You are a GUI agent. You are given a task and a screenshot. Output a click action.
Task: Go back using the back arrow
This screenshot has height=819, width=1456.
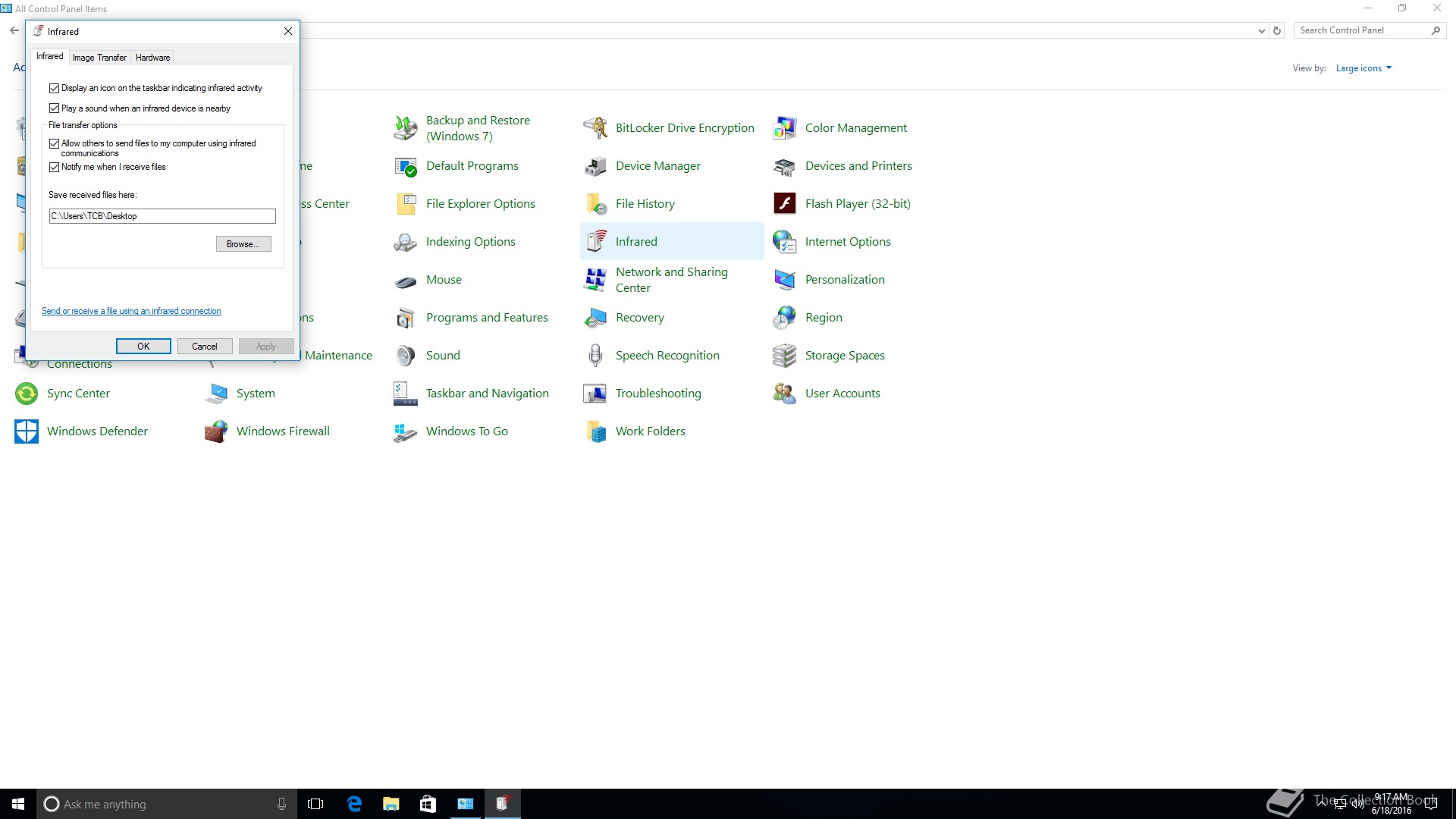pyautogui.click(x=14, y=31)
